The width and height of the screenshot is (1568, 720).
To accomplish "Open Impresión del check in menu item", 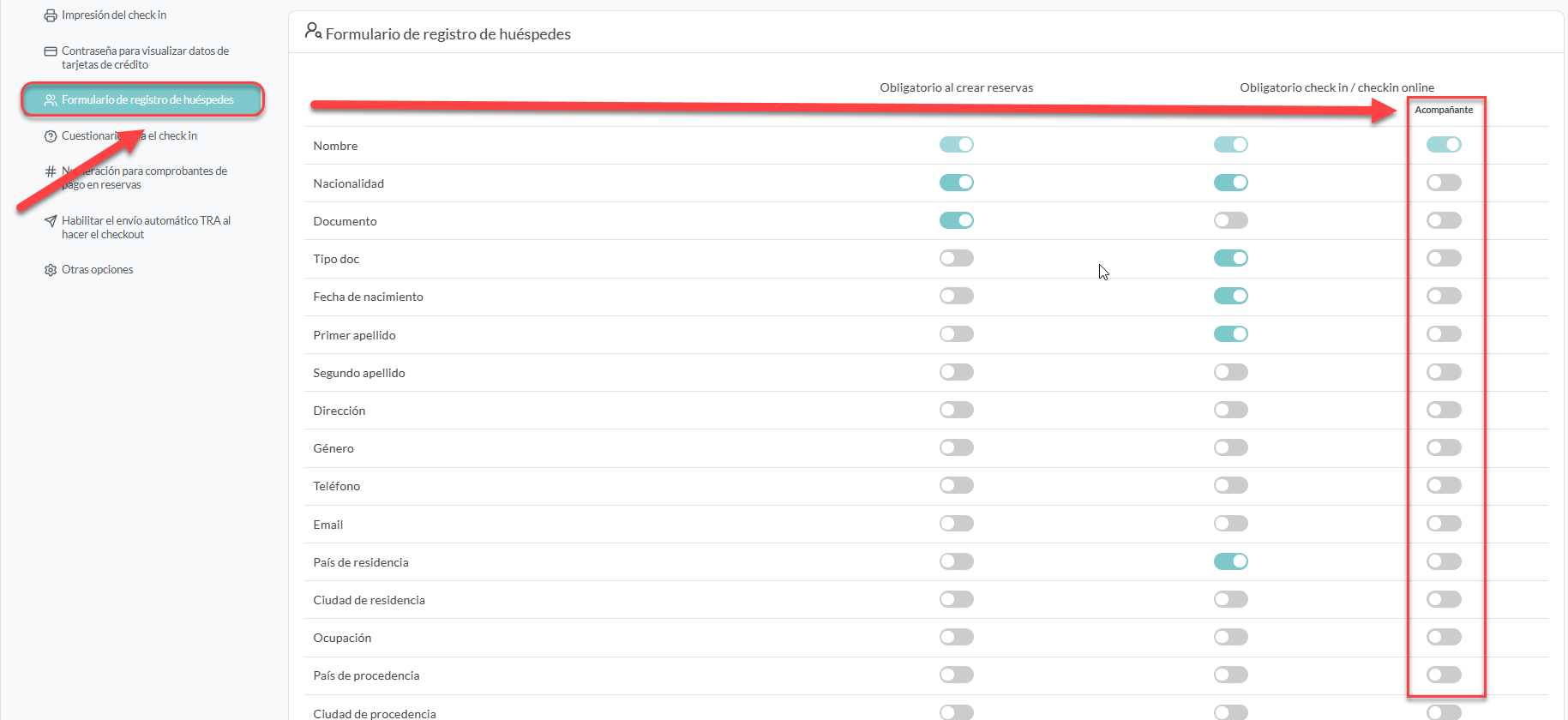I will pos(114,15).
